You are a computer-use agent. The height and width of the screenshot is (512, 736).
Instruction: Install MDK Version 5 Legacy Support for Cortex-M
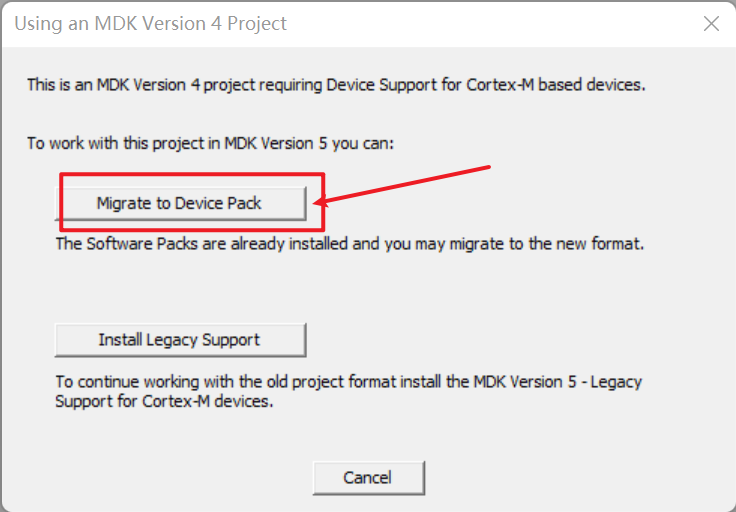(180, 340)
